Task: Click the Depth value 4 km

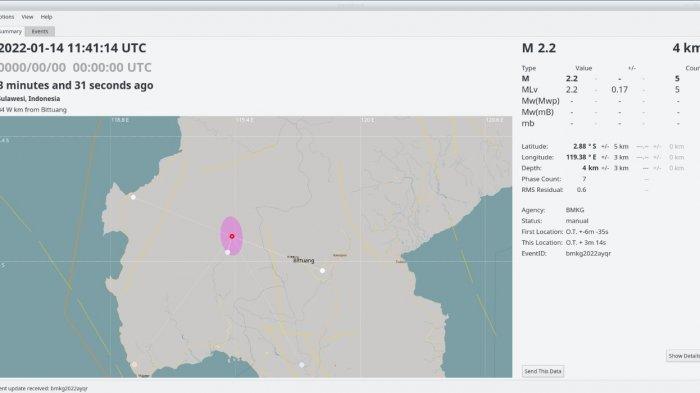Action: 590,168
